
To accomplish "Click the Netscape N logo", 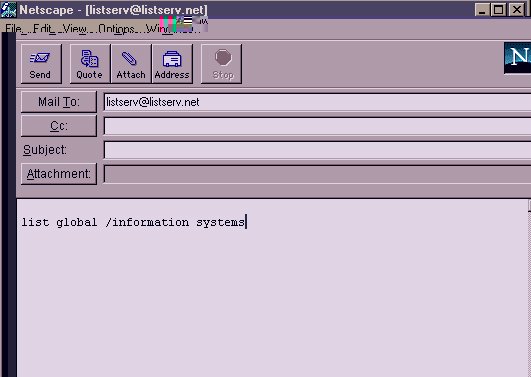I will click(x=517, y=58).
